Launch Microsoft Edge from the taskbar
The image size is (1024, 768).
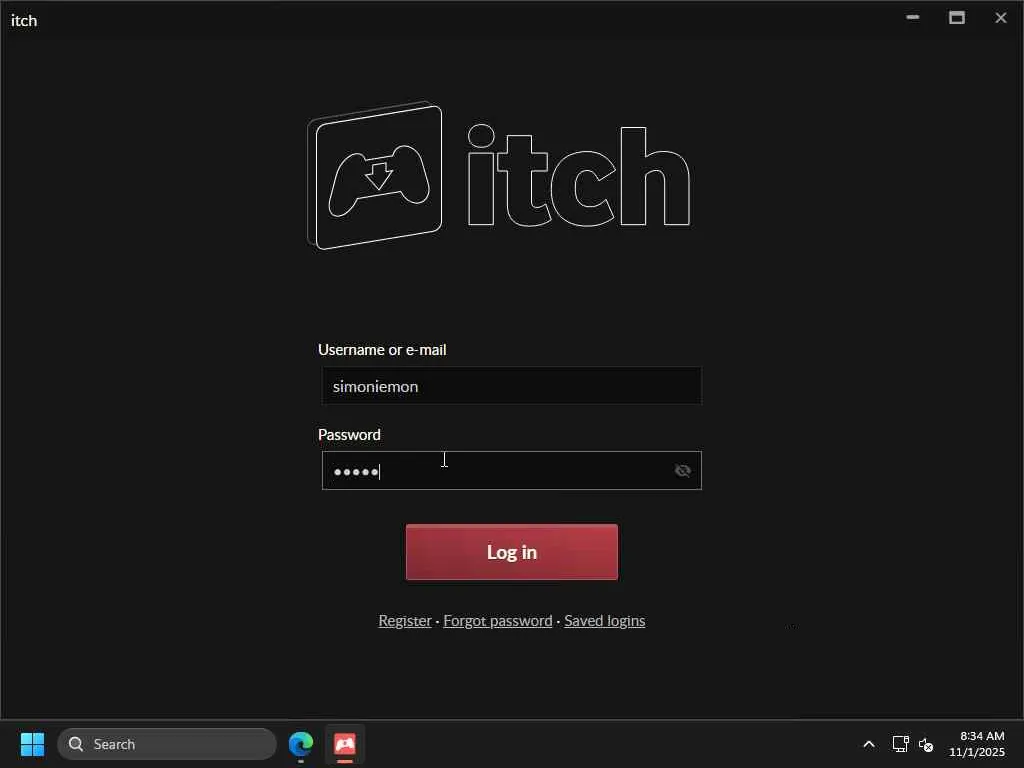coord(301,744)
